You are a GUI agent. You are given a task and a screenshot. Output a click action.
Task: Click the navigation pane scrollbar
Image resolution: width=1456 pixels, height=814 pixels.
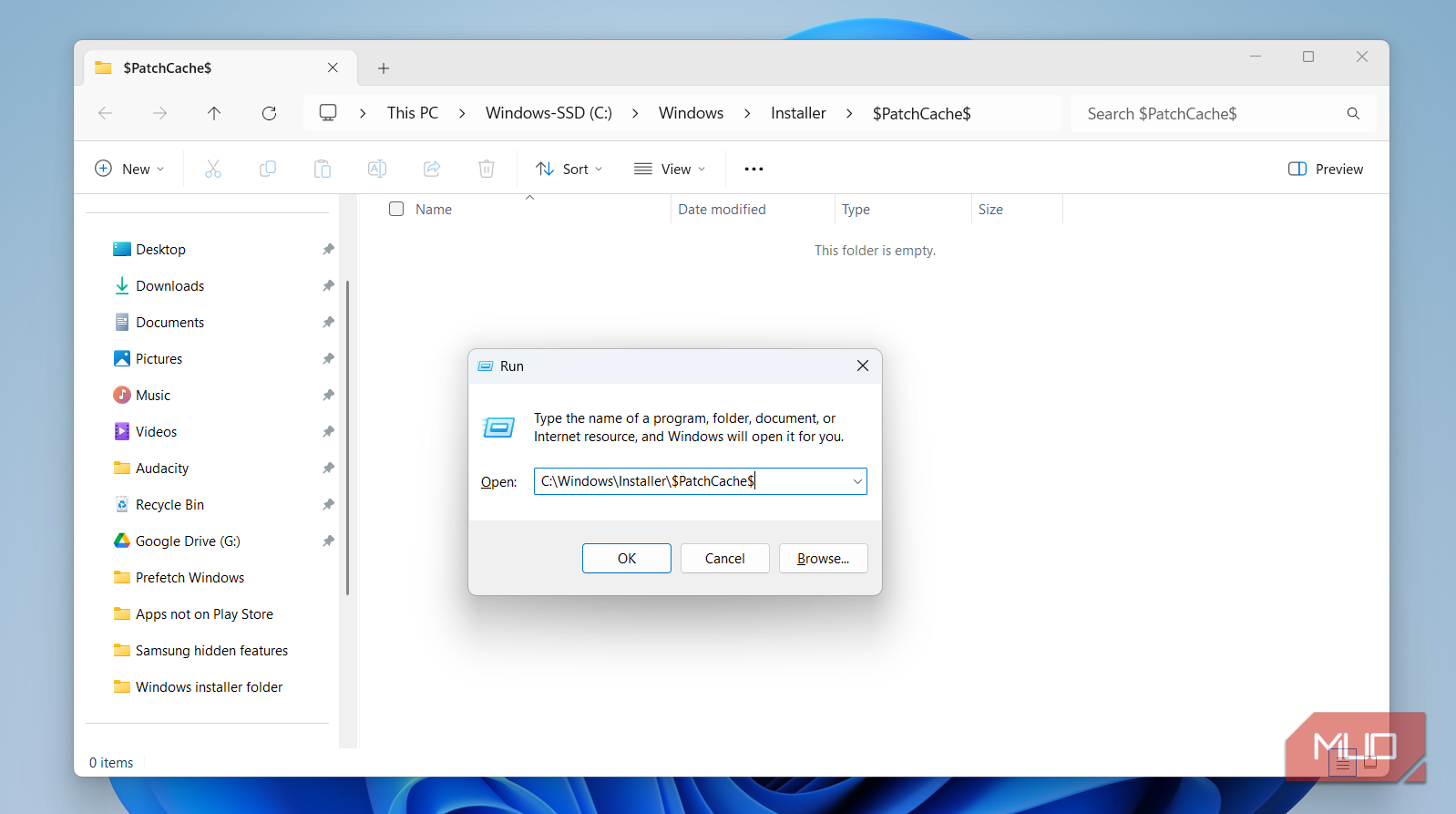(348, 438)
